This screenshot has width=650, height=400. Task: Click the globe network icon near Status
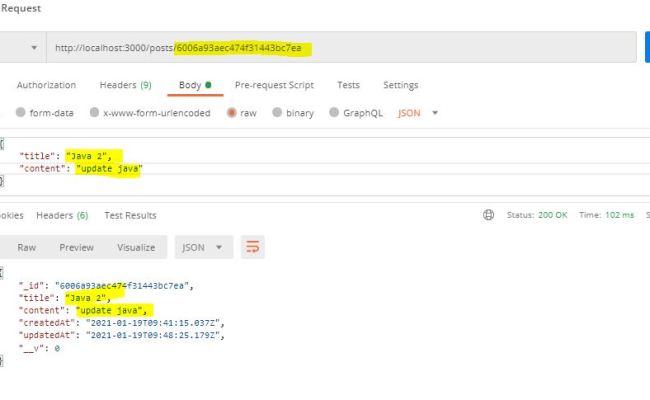click(x=488, y=215)
